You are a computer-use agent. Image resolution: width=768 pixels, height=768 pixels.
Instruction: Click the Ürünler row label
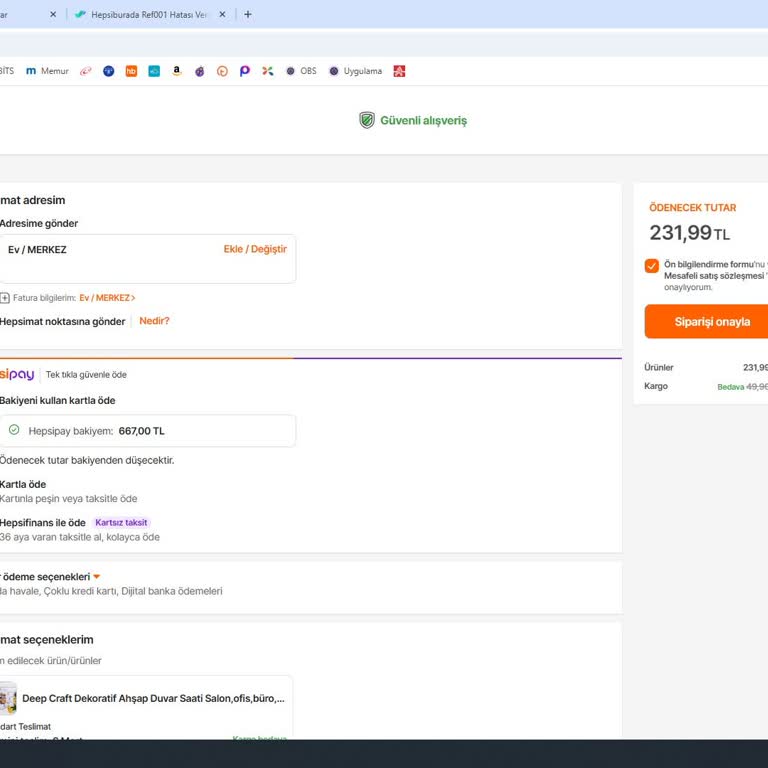[659, 367]
